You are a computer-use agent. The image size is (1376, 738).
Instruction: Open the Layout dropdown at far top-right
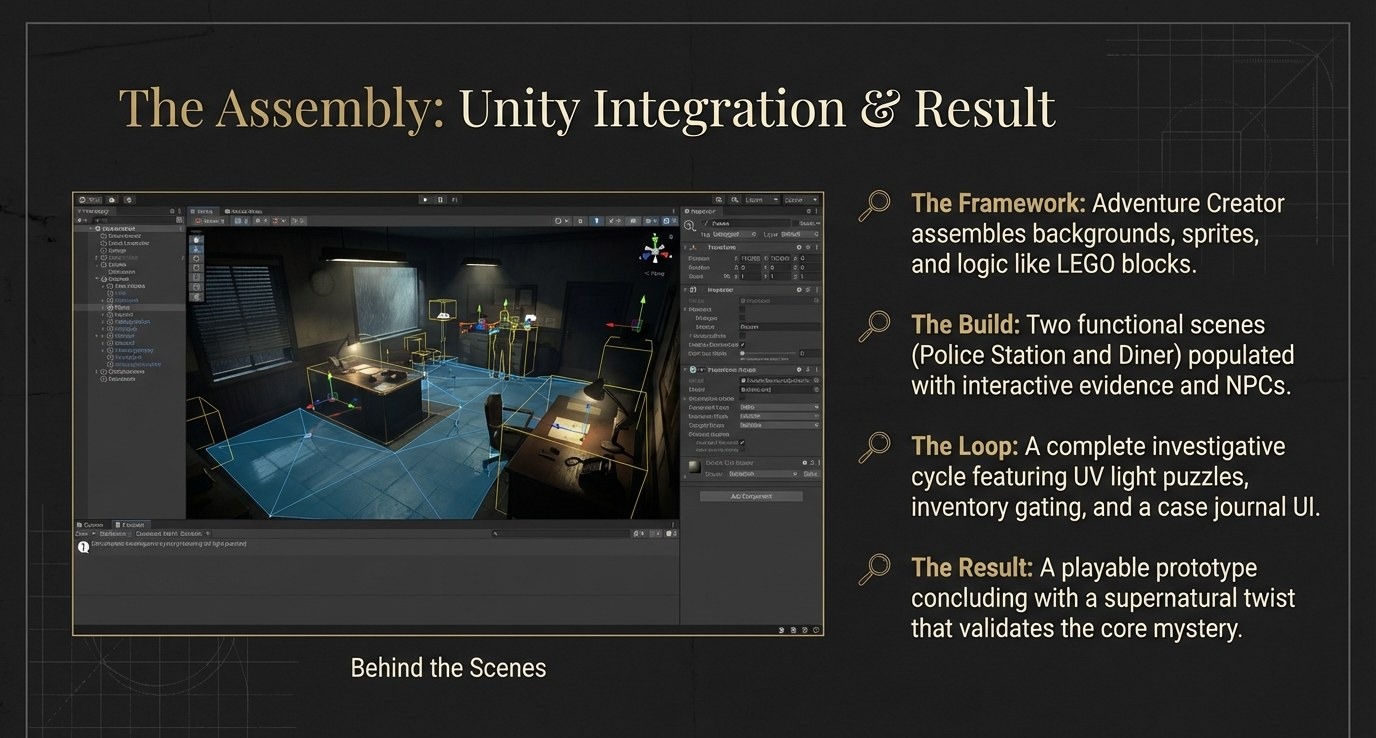coord(799,200)
